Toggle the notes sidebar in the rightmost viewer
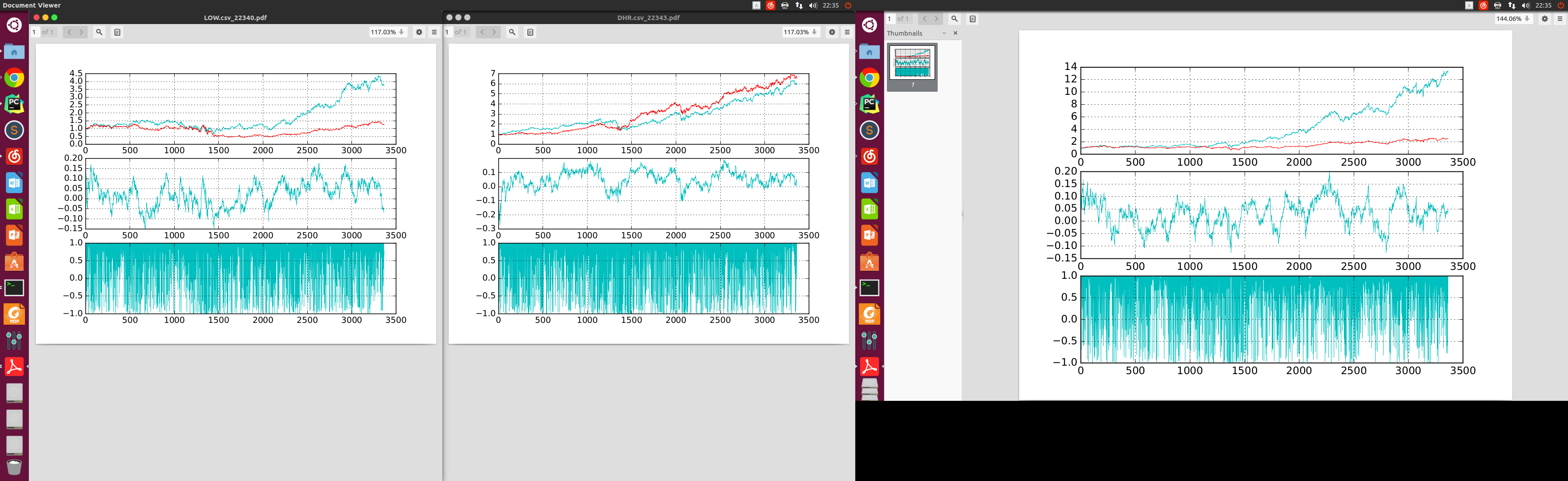Image resolution: width=1568 pixels, height=481 pixels. [972, 19]
